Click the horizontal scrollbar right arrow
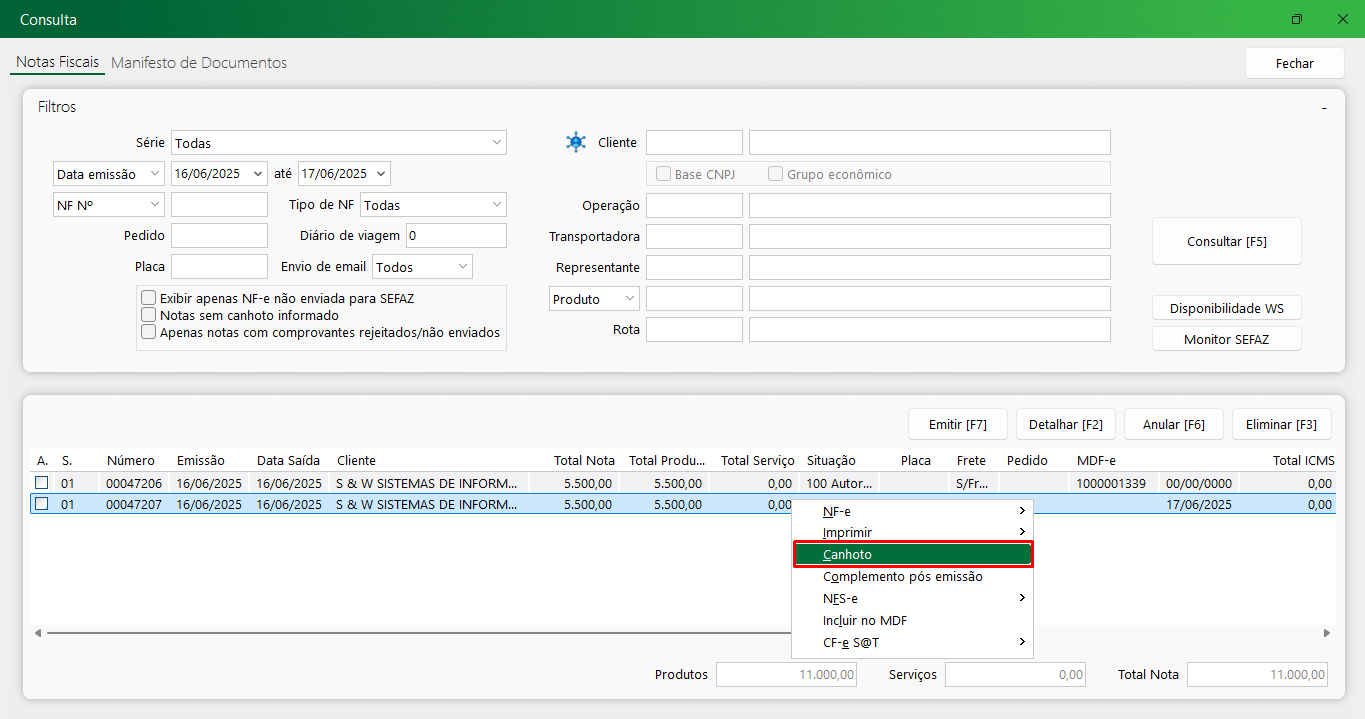The image size is (1365, 719). coord(1327,633)
